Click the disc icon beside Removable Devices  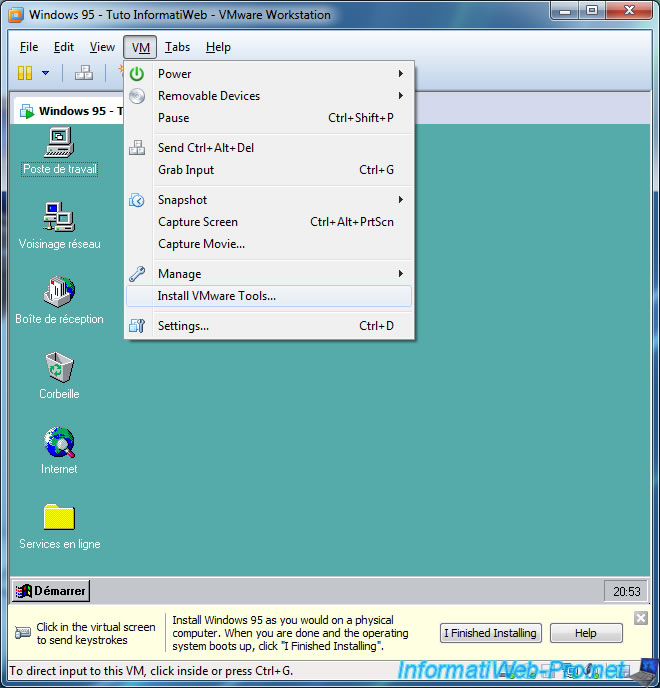click(137, 96)
